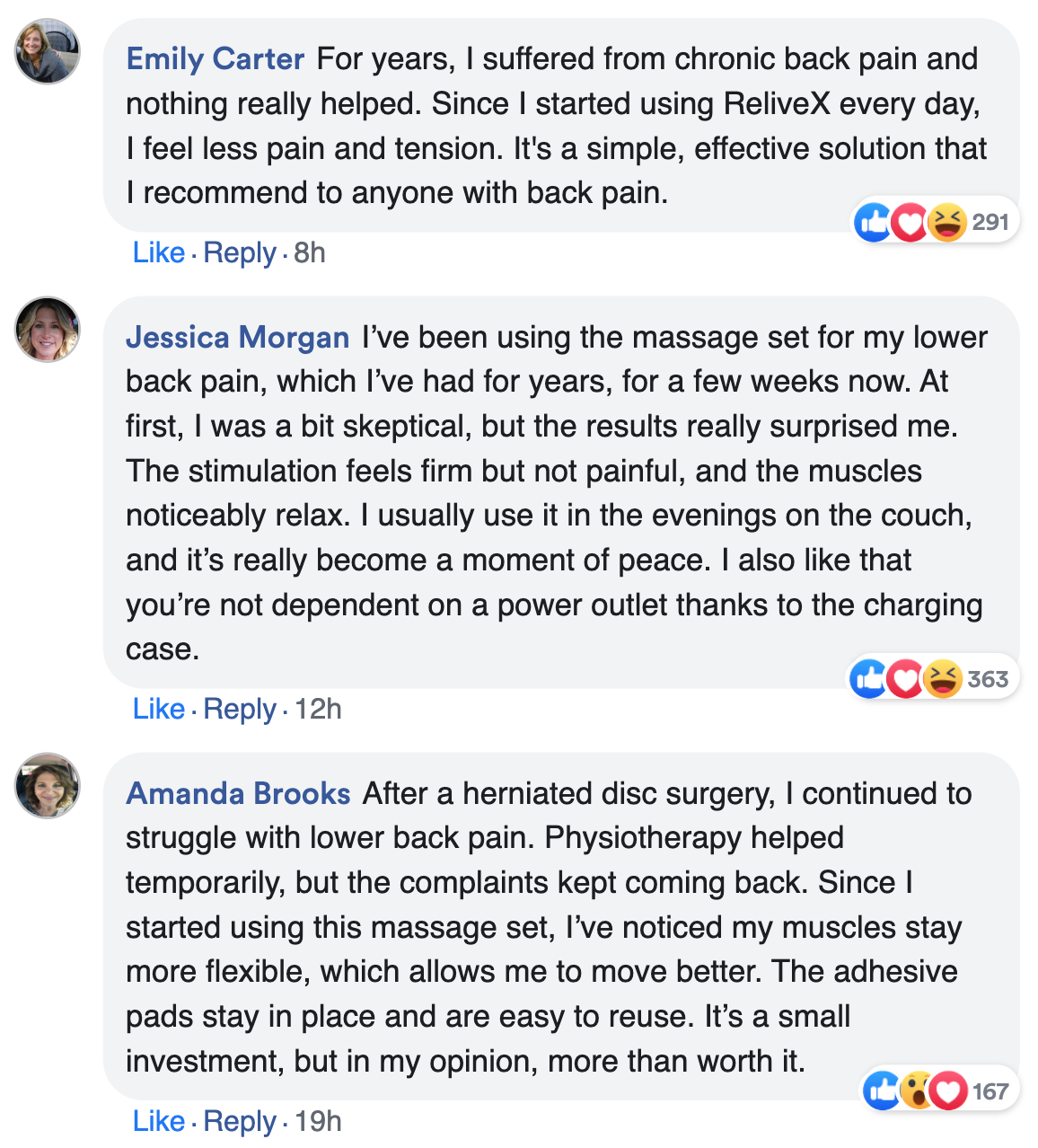Open Amanda Brooks' profile name link

pyautogui.click(x=238, y=794)
